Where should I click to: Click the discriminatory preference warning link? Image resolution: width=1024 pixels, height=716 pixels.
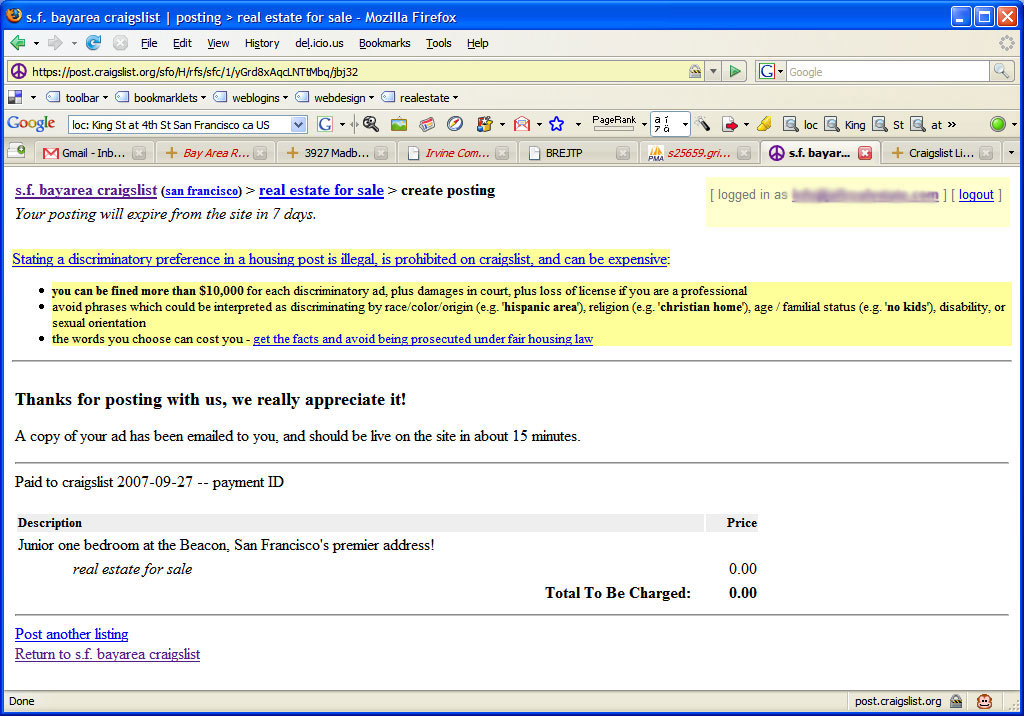(x=340, y=259)
